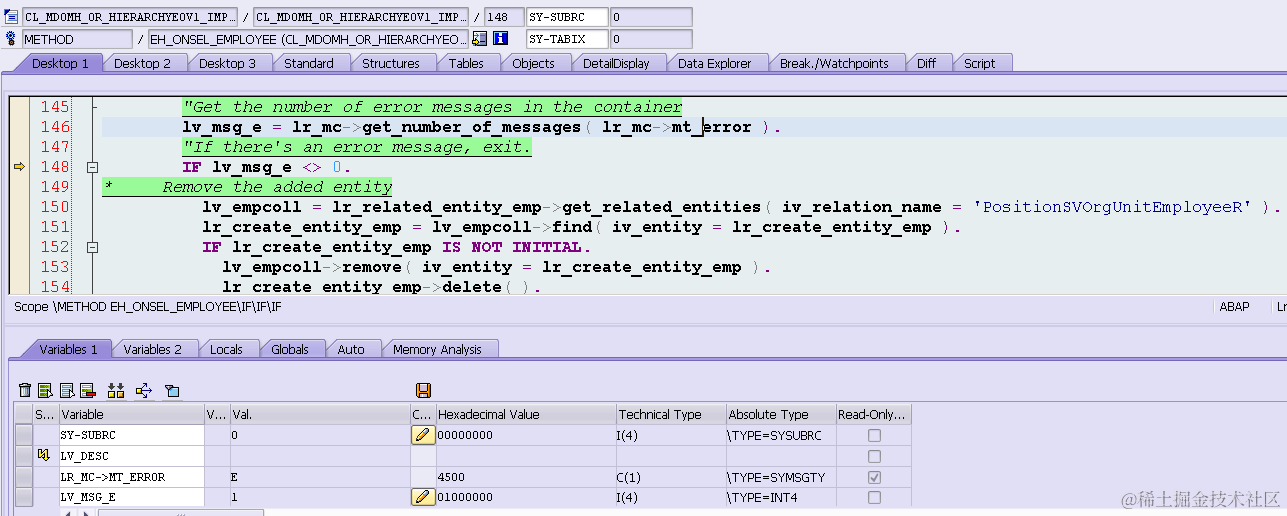The width and height of the screenshot is (1287, 516).
Task: Click the METHOD type field
Action: click(x=77, y=39)
